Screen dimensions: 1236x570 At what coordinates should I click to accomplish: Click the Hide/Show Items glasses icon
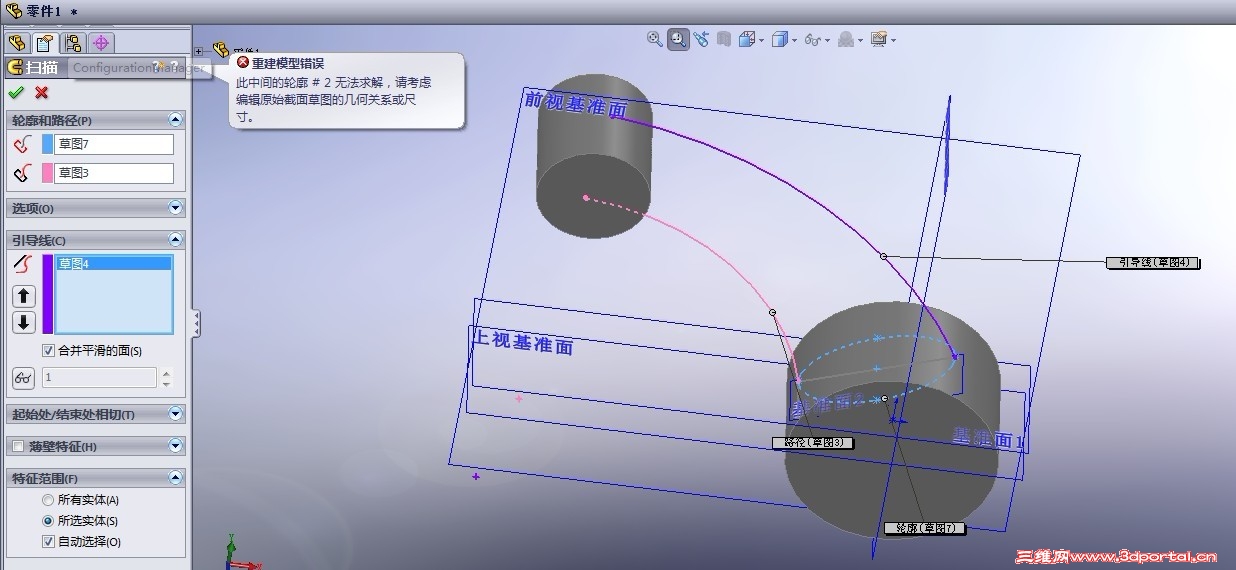click(812, 40)
